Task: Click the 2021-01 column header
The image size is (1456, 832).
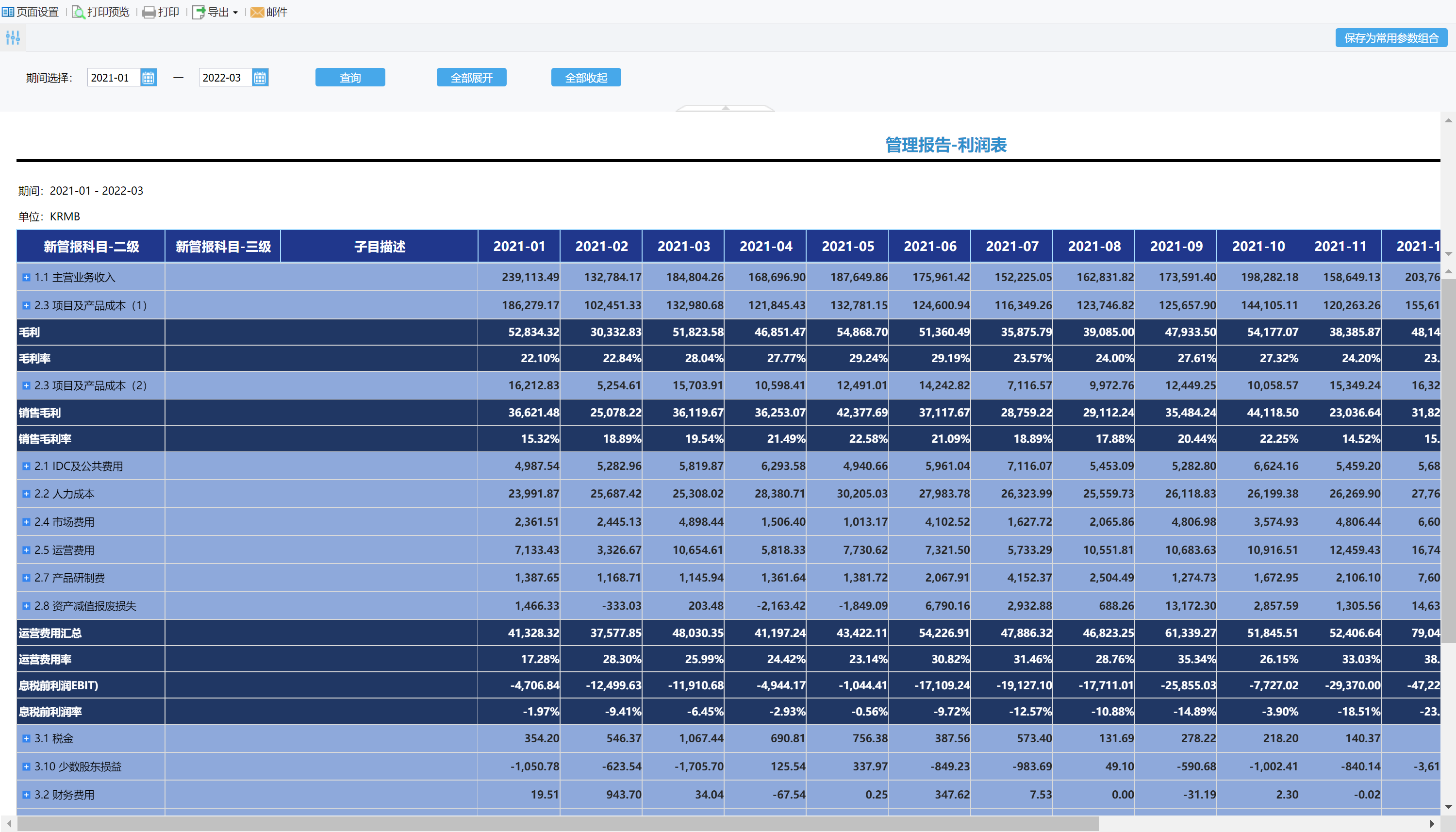Action: pos(519,246)
